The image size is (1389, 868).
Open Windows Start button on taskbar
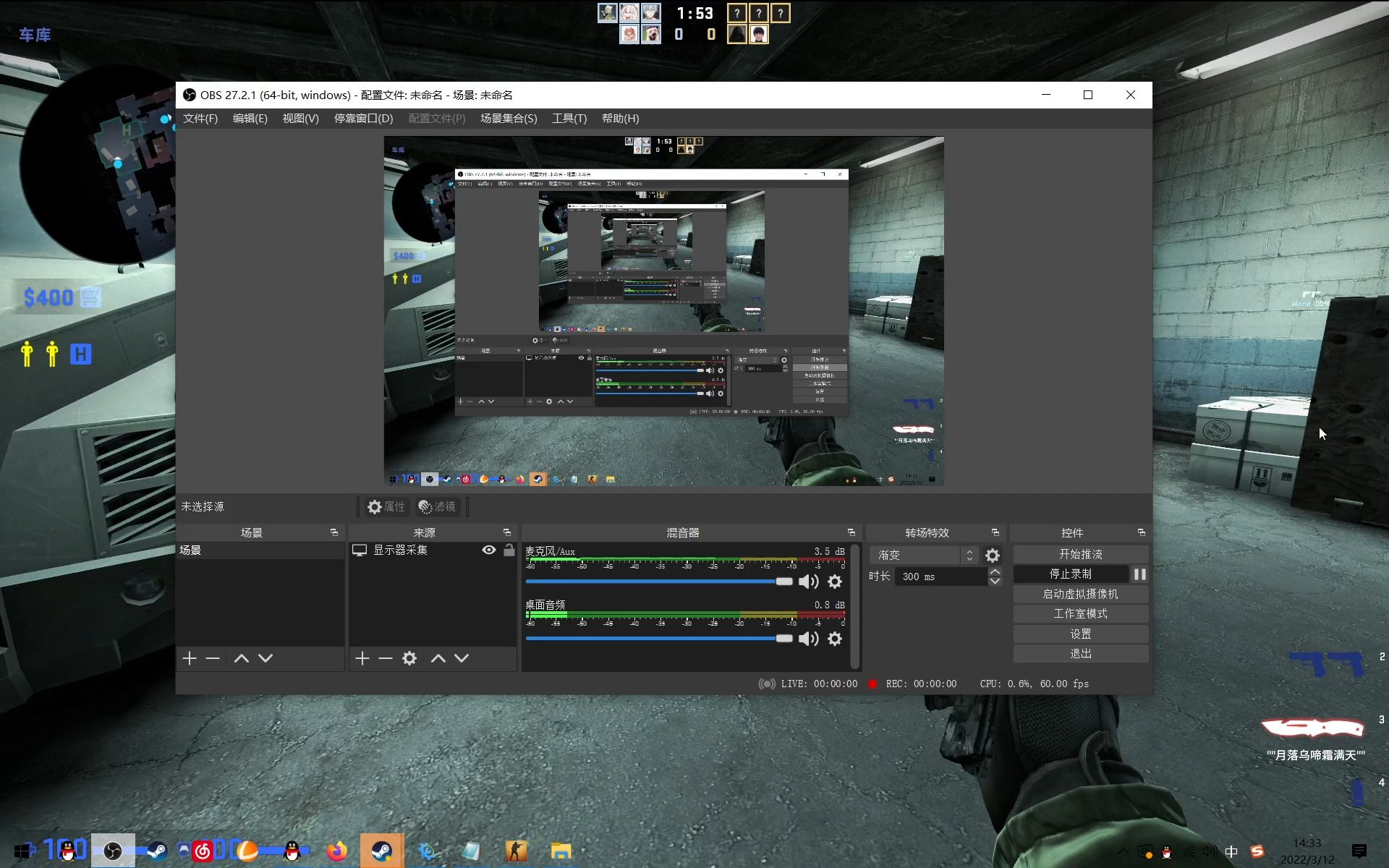23,851
